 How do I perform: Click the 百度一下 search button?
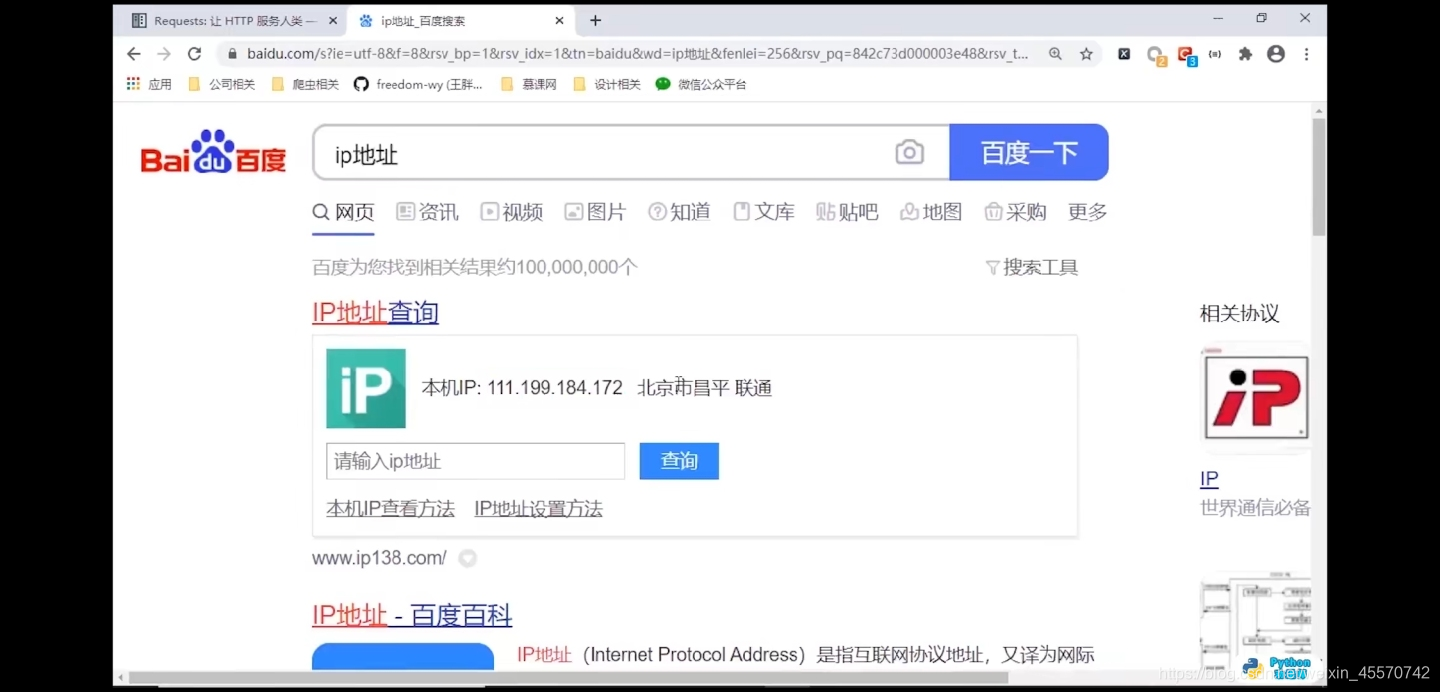(x=1029, y=152)
